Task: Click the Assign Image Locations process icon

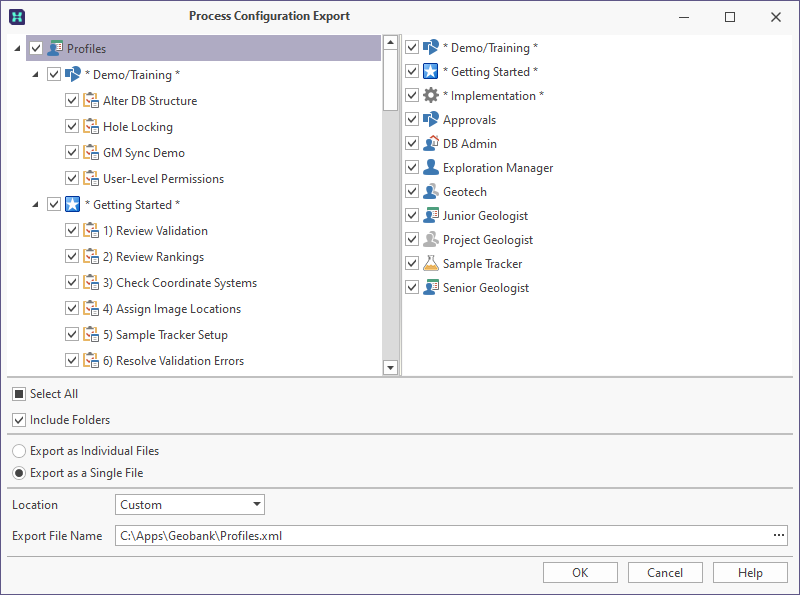Action: click(91, 309)
